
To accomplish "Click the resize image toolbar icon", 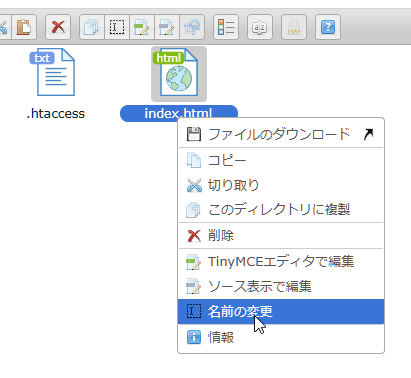I will (x=192, y=27).
